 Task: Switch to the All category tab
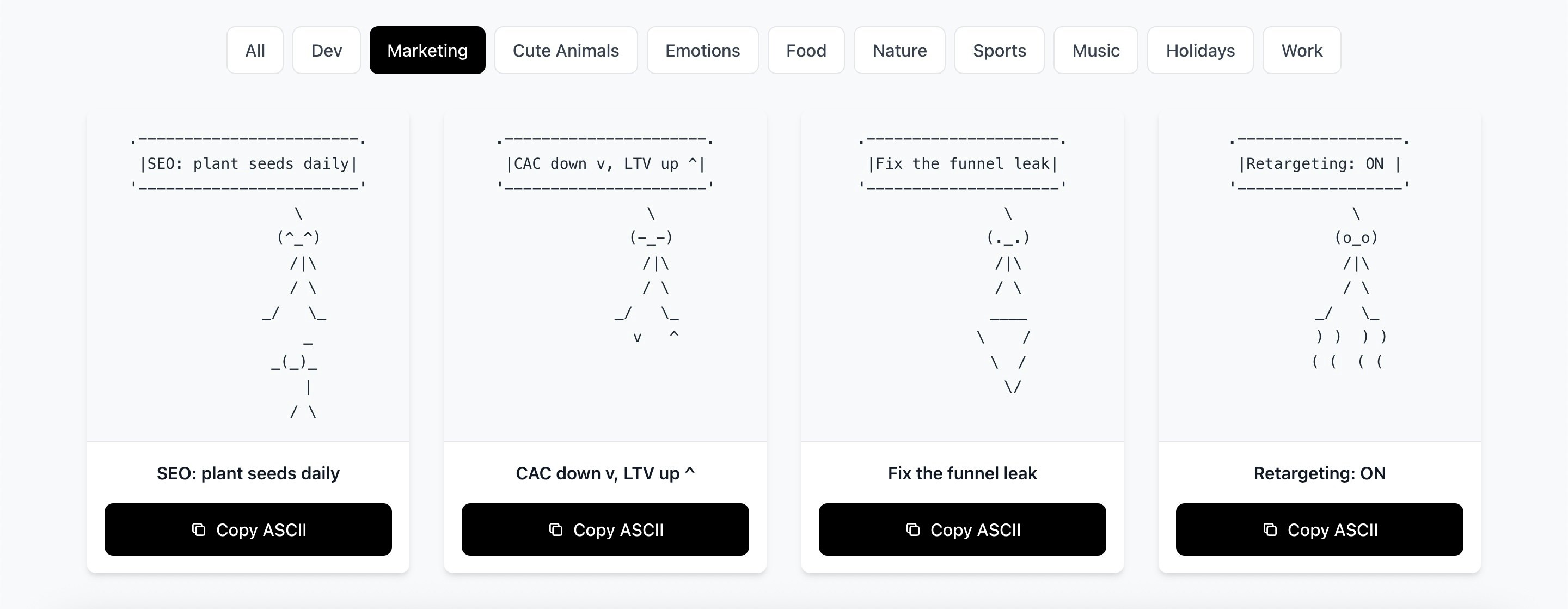pos(254,50)
